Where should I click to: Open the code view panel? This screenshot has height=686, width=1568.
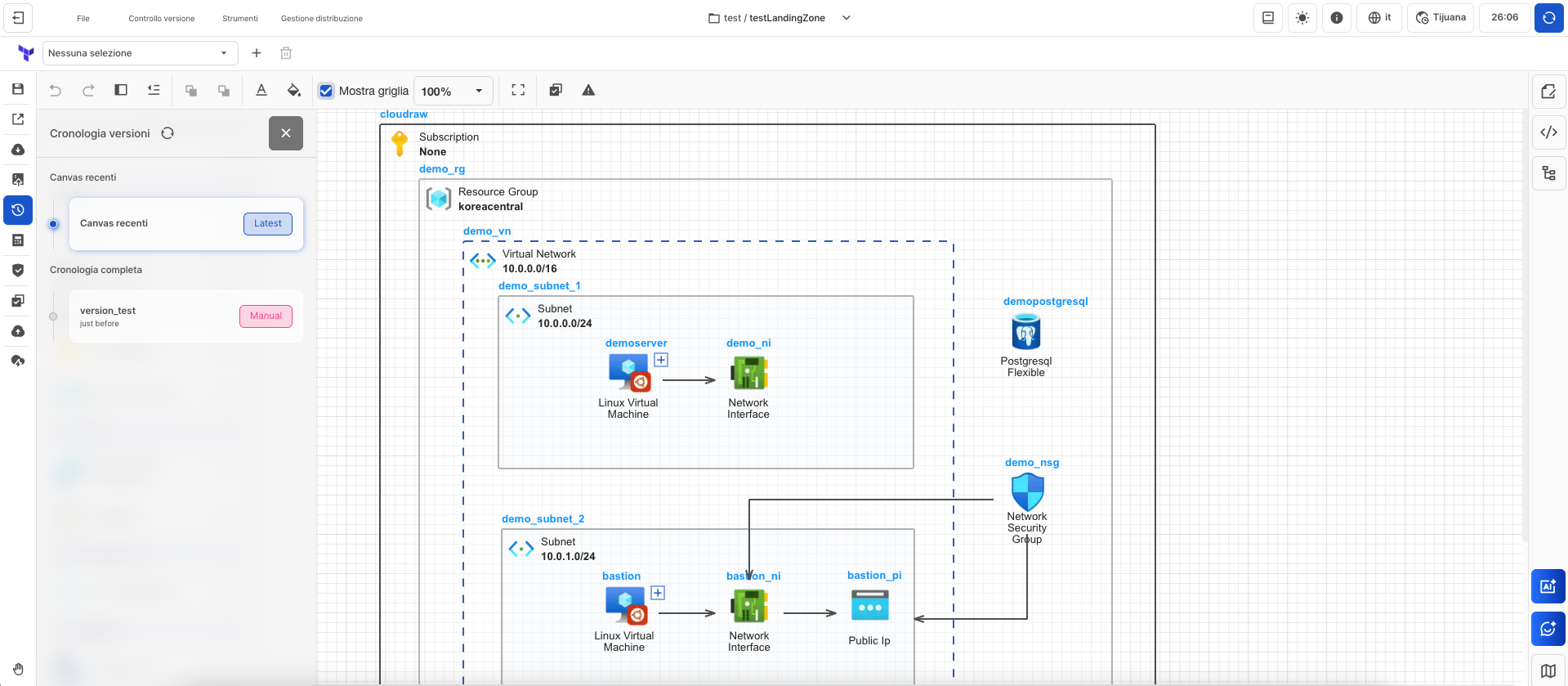(x=1548, y=132)
